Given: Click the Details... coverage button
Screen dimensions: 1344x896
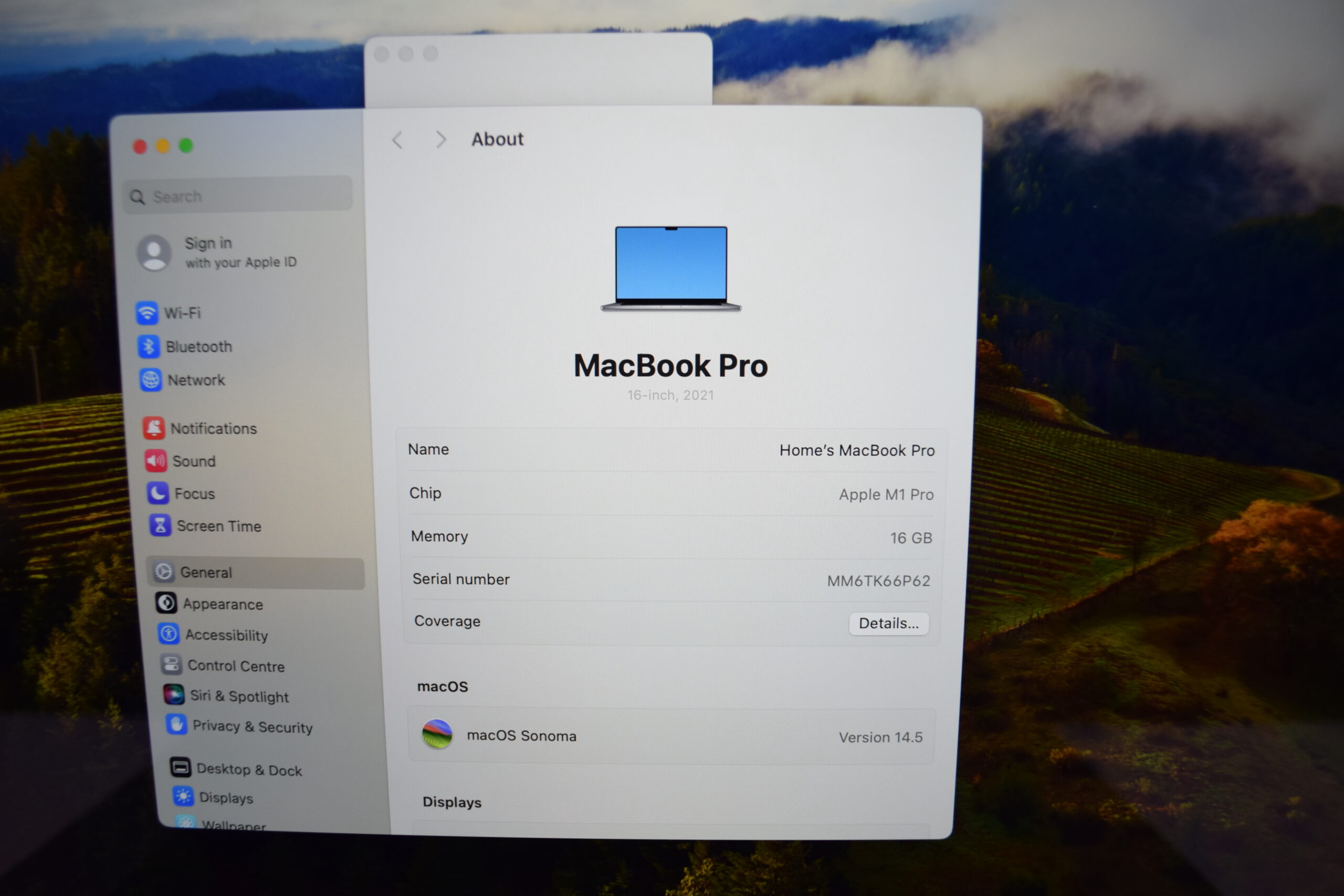Looking at the screenshot, I should point(889,624).
